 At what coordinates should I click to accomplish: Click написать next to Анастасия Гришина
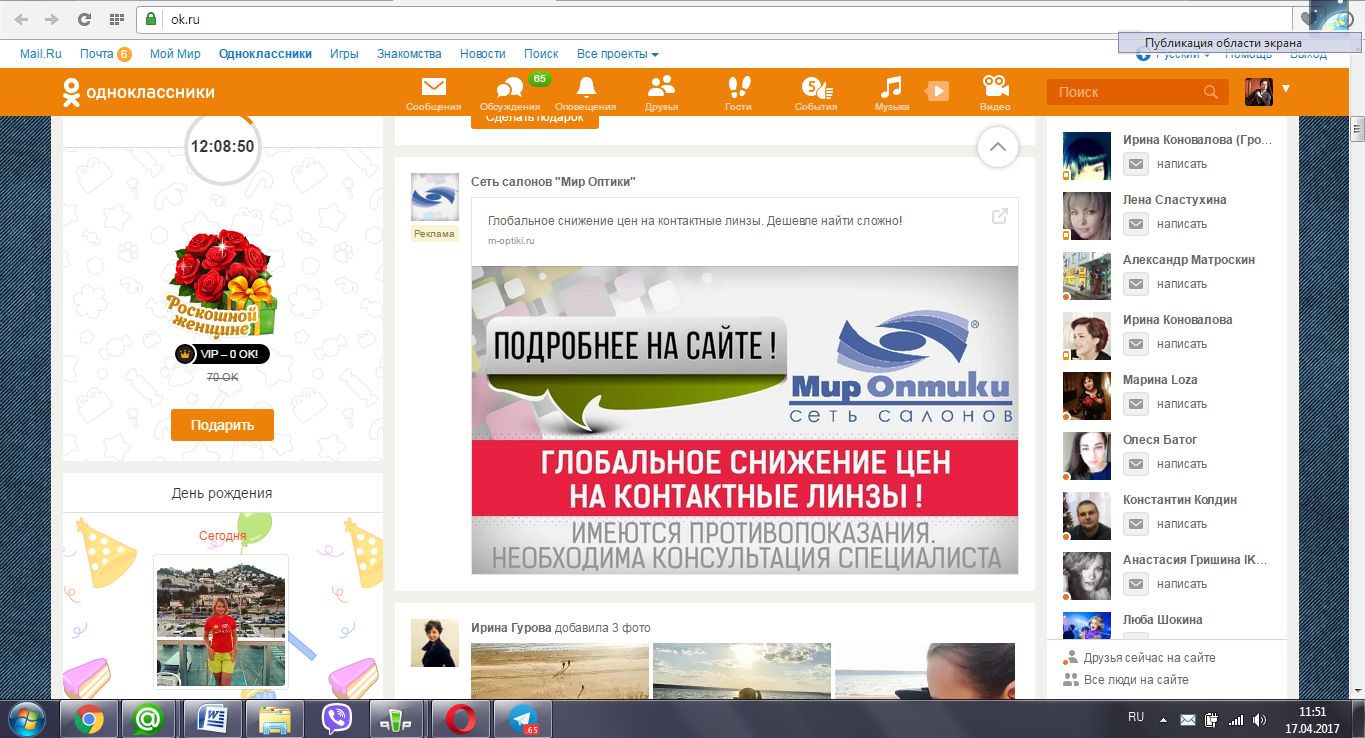pyautogui.click(x=1182, y=584)
